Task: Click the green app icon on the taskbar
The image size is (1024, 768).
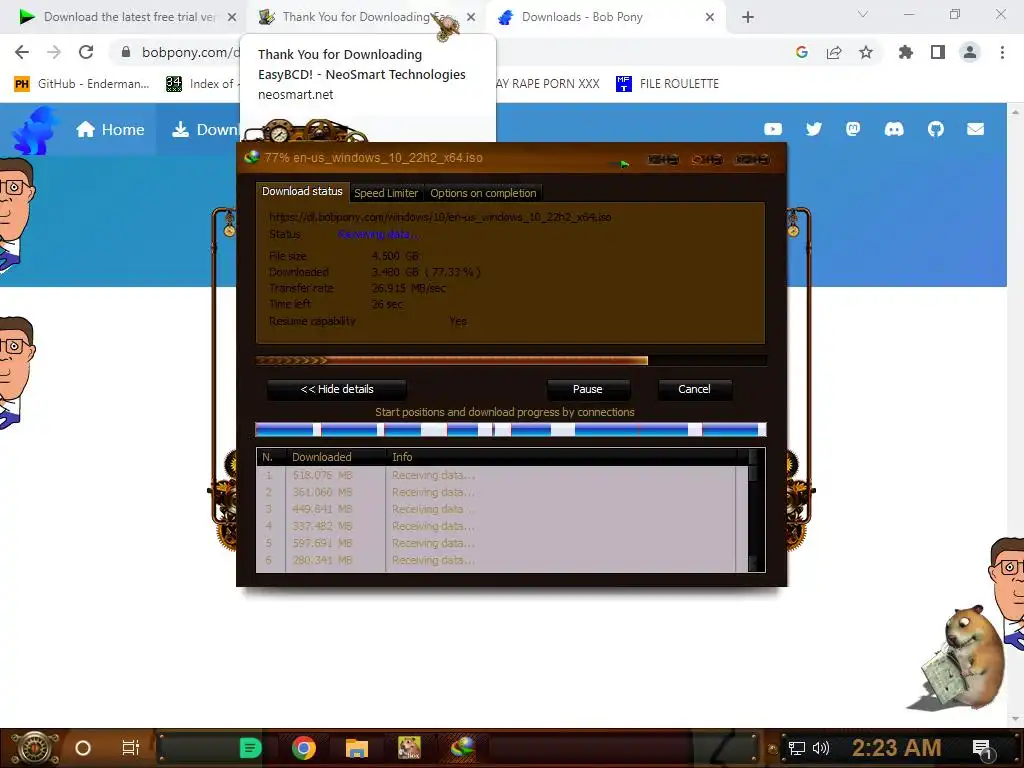Action: [x=250, y=748]
